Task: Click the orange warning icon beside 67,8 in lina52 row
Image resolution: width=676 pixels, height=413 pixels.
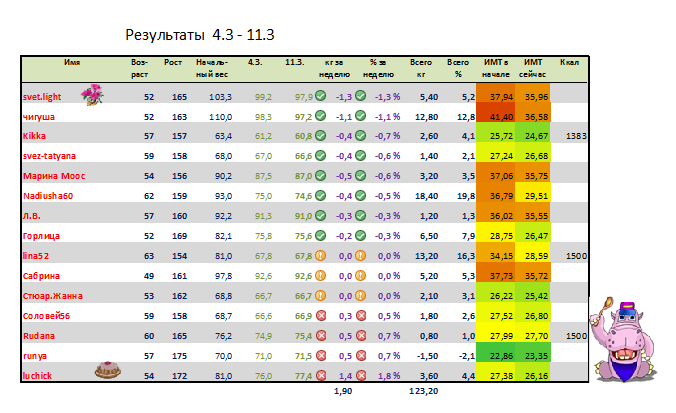Action: point(320,255)
